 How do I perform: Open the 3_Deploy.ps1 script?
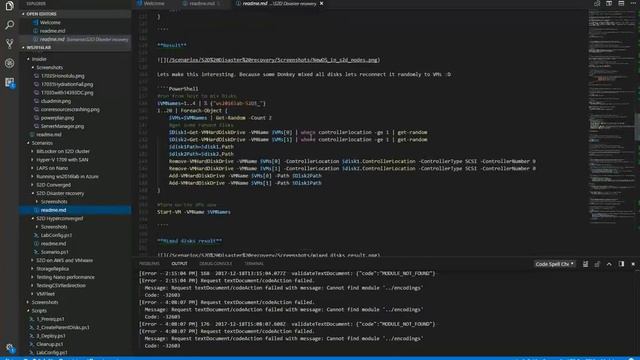tap(51, 336)
